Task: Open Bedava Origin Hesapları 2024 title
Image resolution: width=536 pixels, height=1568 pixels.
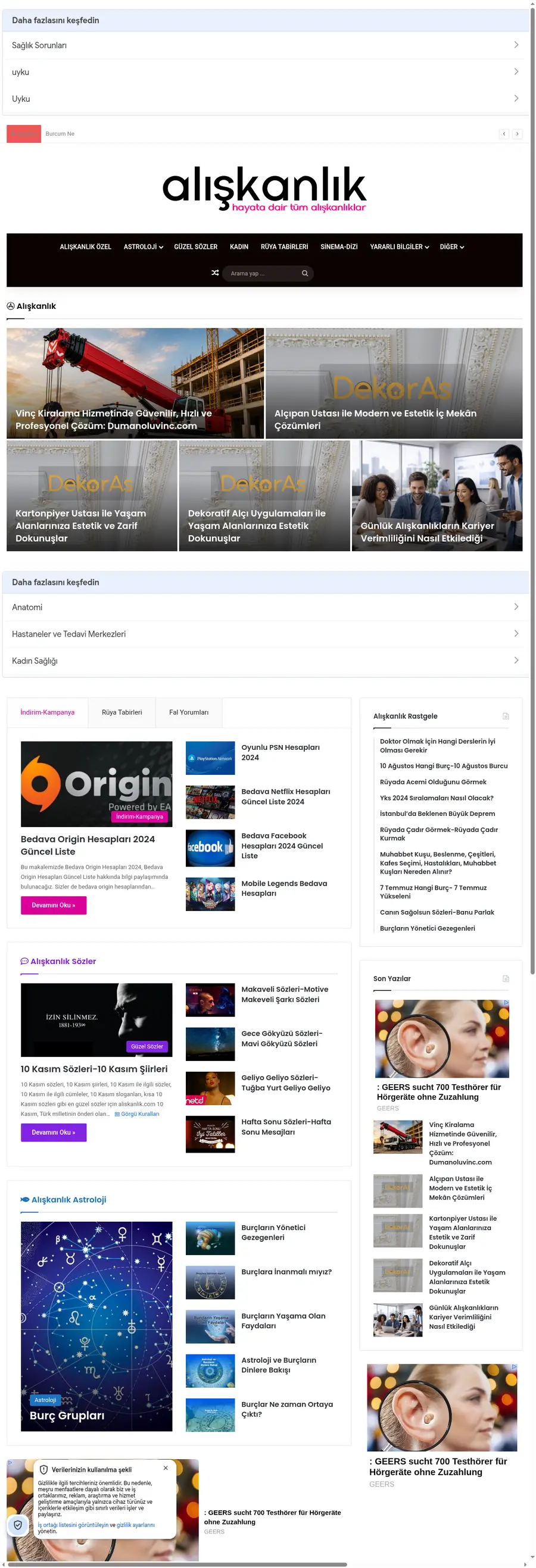Action: click(88, 846)
